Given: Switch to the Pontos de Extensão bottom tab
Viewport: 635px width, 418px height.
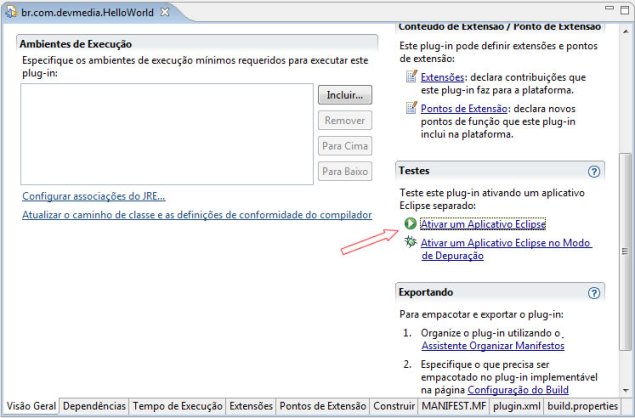Looking at the screenshot, I should tap(323, 406).
